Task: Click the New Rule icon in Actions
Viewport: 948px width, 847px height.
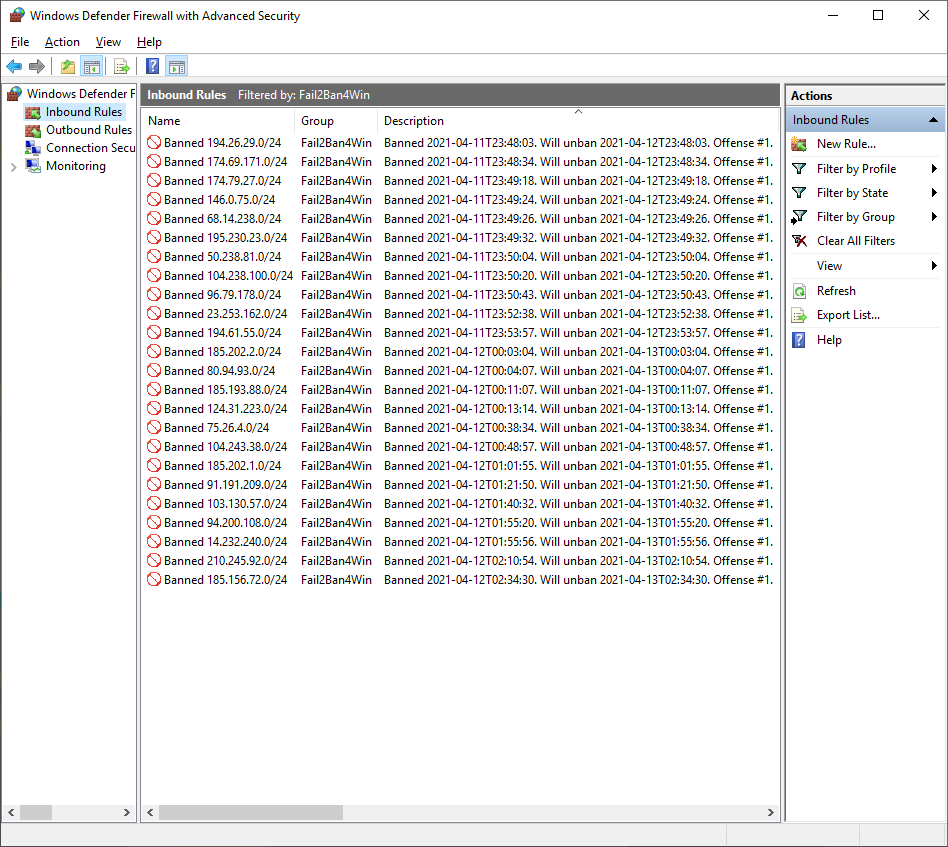Action: [x=799, y=144]
